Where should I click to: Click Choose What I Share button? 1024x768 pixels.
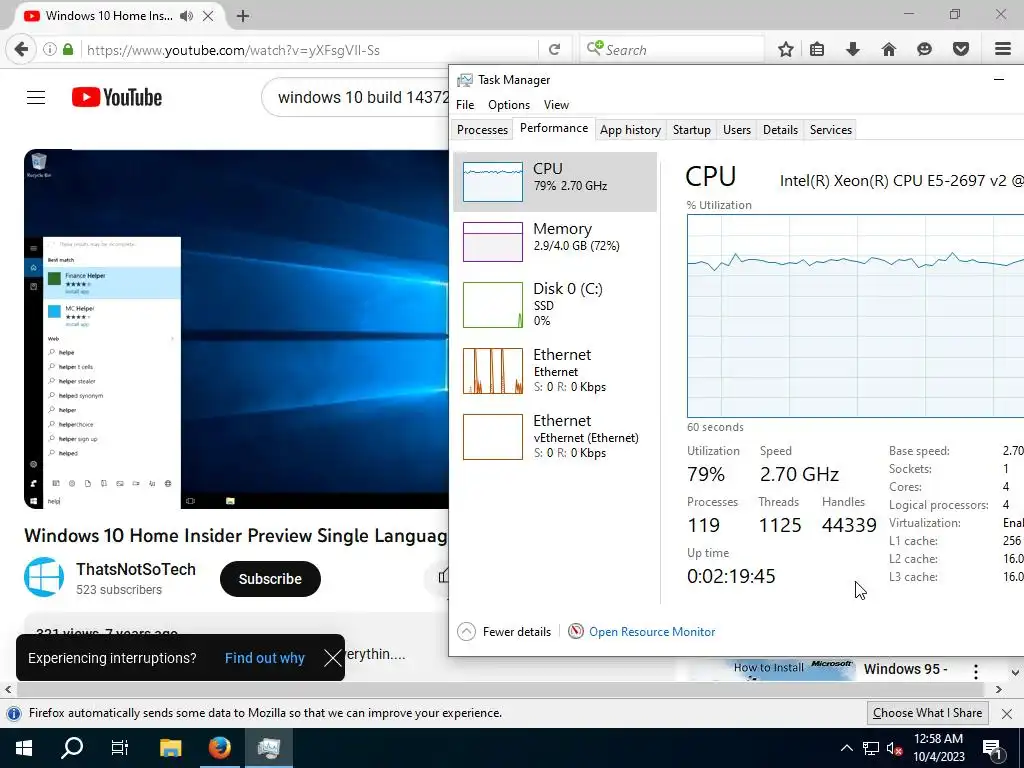click(927, 712)
